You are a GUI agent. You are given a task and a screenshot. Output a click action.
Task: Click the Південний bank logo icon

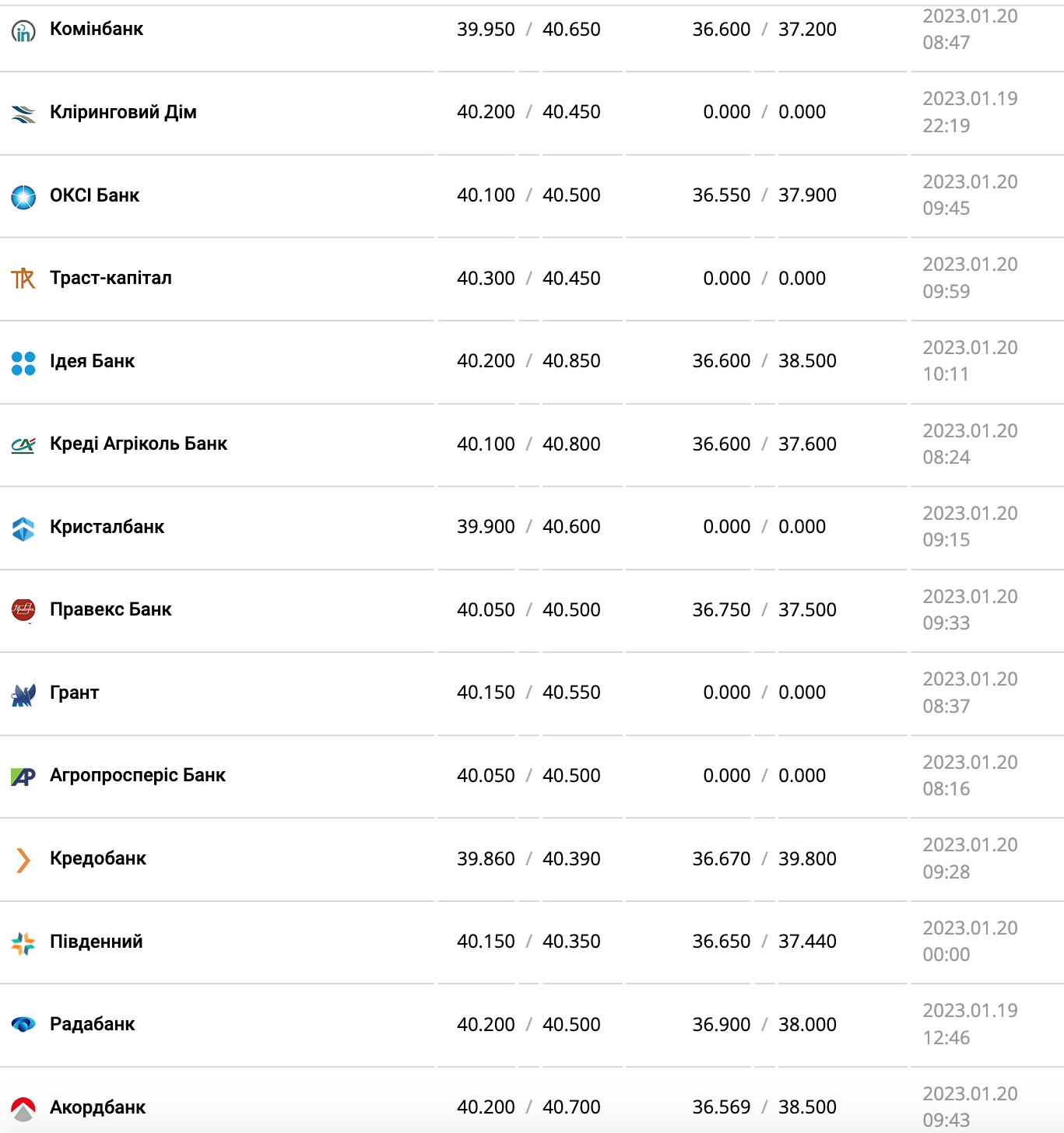click(x=23, y=943)
